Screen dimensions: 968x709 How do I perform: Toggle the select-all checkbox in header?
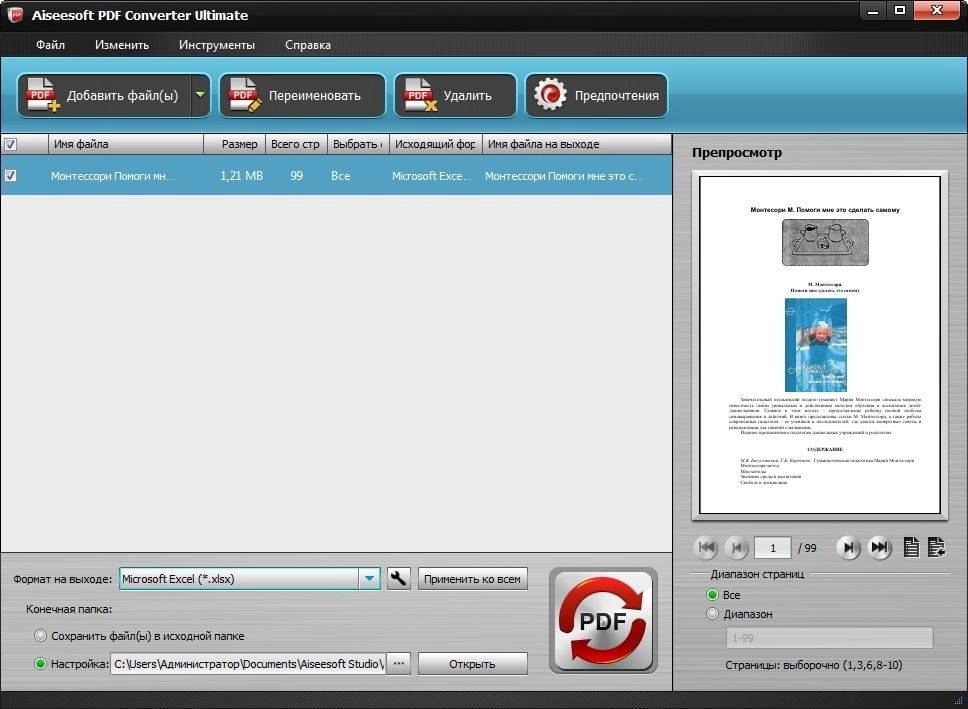pyautogui.click(x=10, y=145)
